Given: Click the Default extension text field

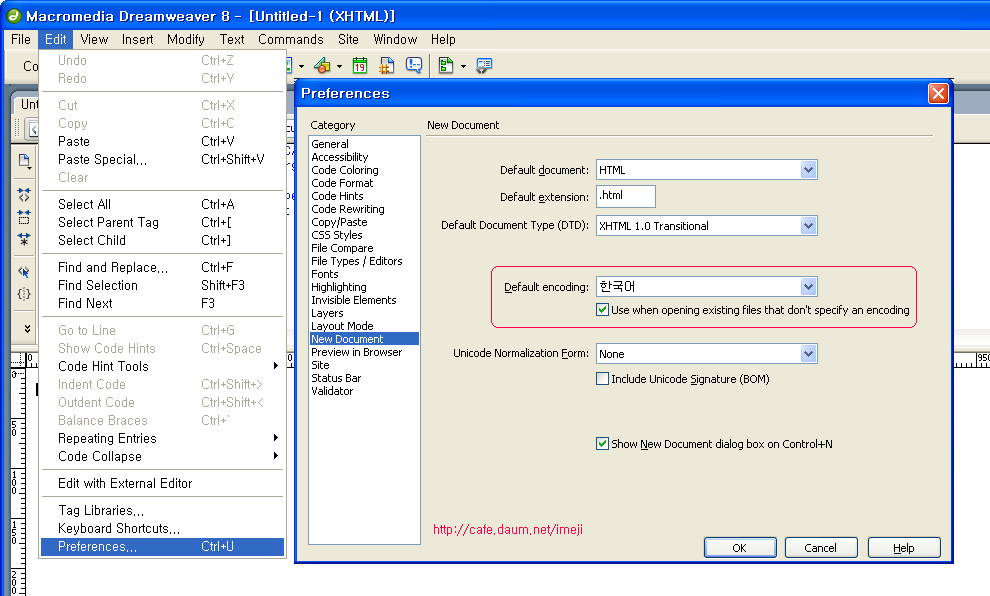Looking at the screenshot, I should (626, 196).
